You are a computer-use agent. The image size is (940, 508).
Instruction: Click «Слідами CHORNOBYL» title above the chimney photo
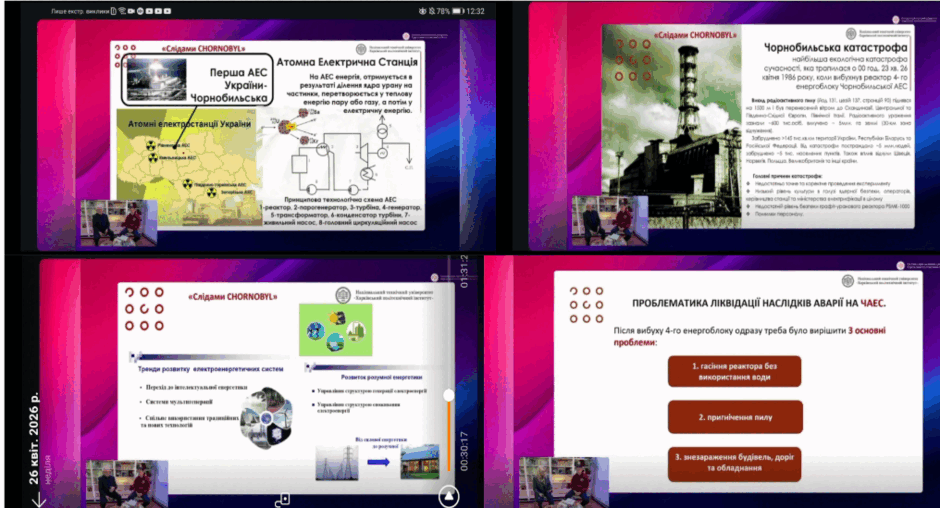pyautogui.click(x=695, y=35)
